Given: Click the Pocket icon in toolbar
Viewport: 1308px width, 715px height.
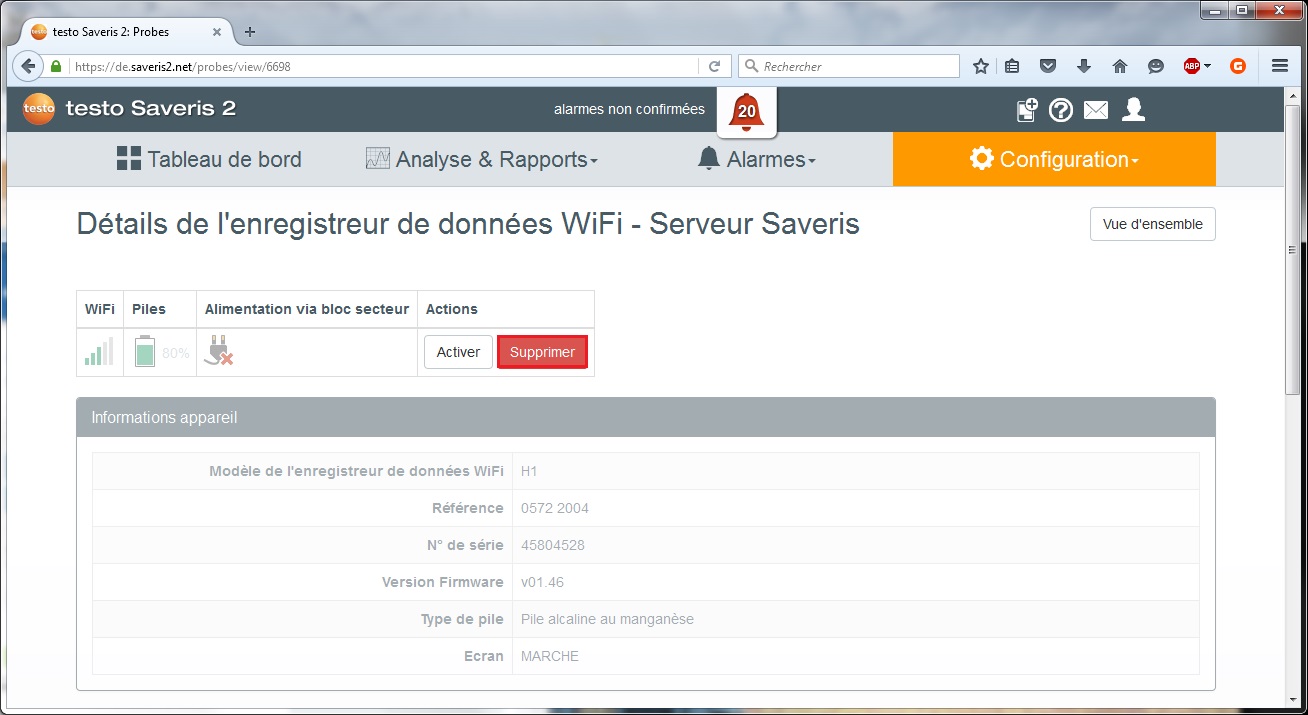Looking at the screenshot, I should 1048,66.
